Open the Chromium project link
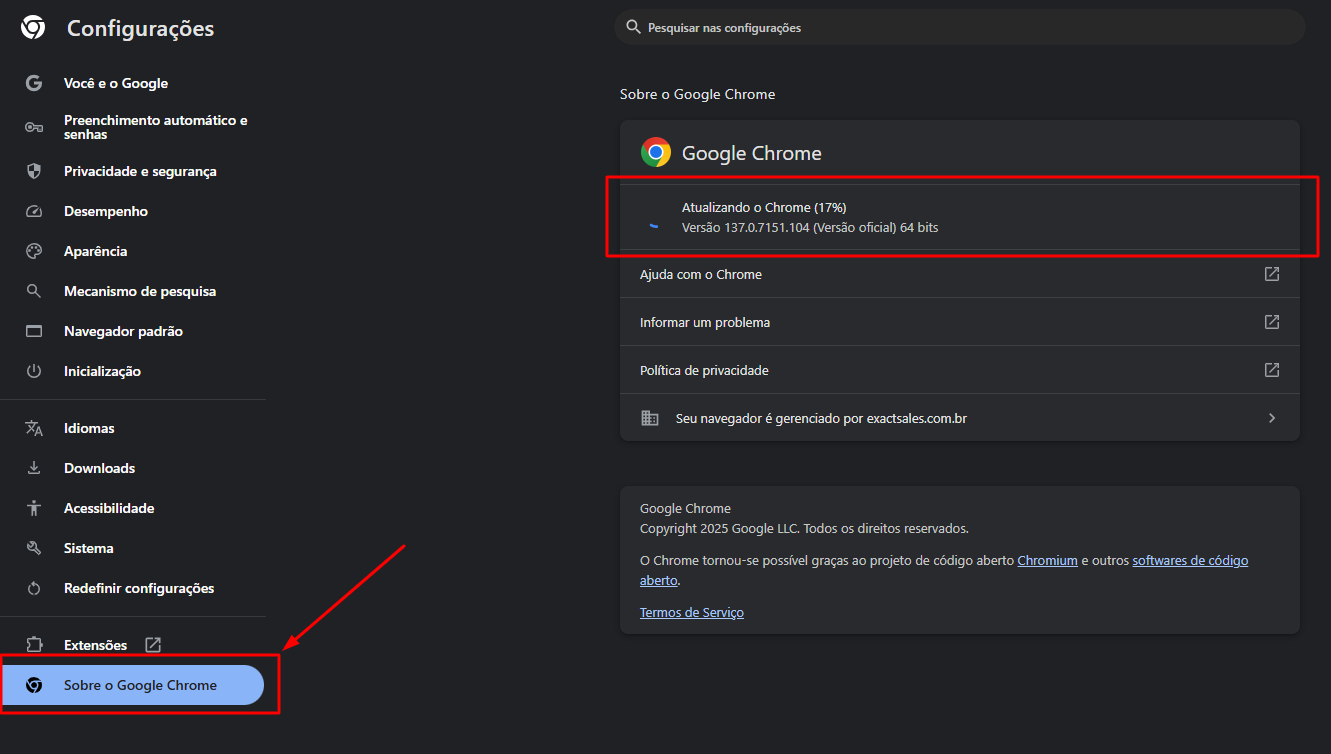The height and width of the screenshot is (754, 1331). [x=1047, y=561]
